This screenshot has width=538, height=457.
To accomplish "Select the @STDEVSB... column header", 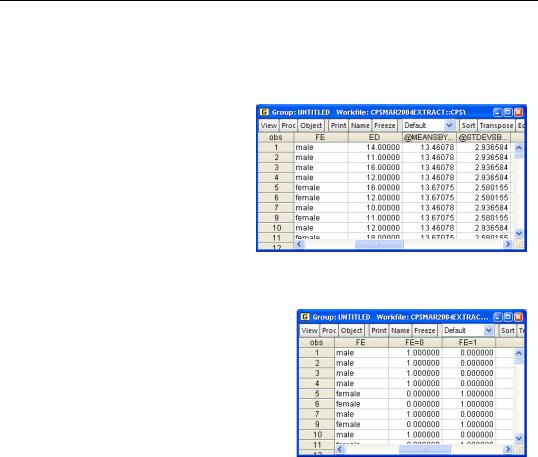I will pyautogui.click(x=483, y=137).
